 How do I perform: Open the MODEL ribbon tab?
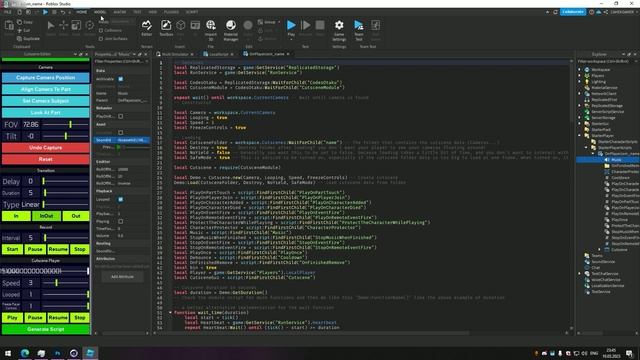pyautogui.click(x=100, y=12)
